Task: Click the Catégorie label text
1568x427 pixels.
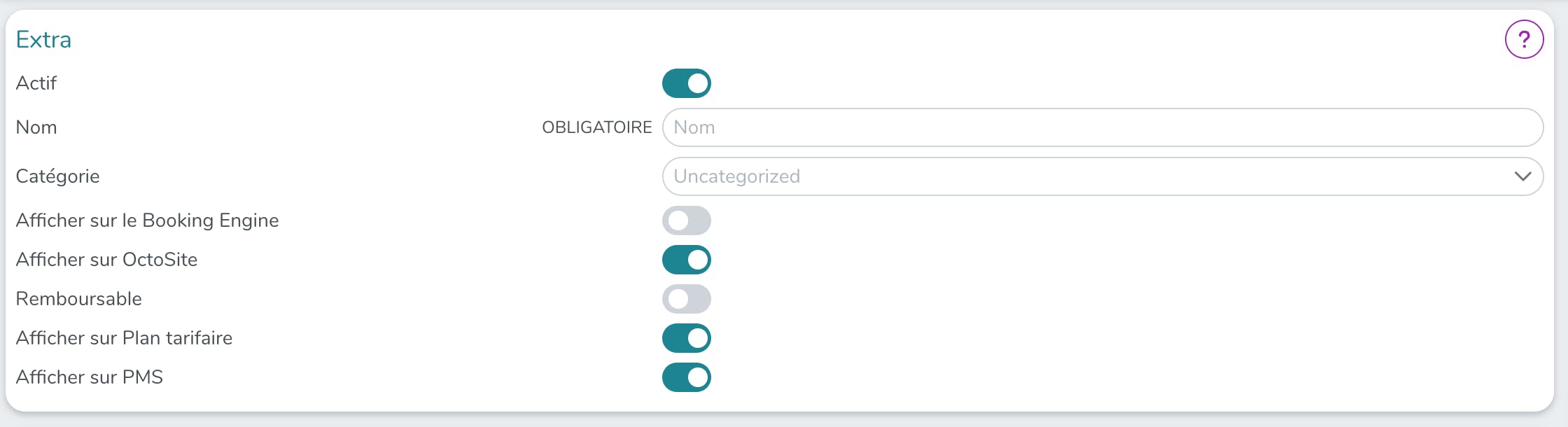Action: (57, 176)
